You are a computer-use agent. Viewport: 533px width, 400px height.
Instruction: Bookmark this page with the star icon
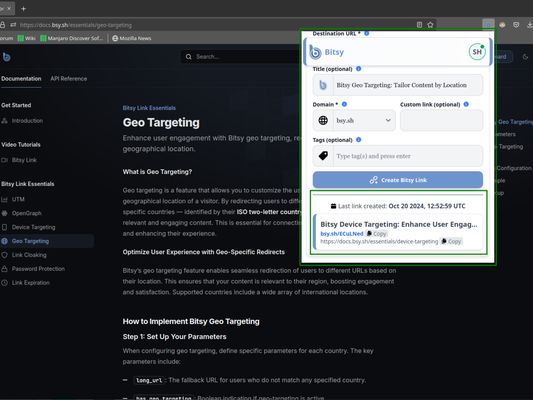click(430, 25)
